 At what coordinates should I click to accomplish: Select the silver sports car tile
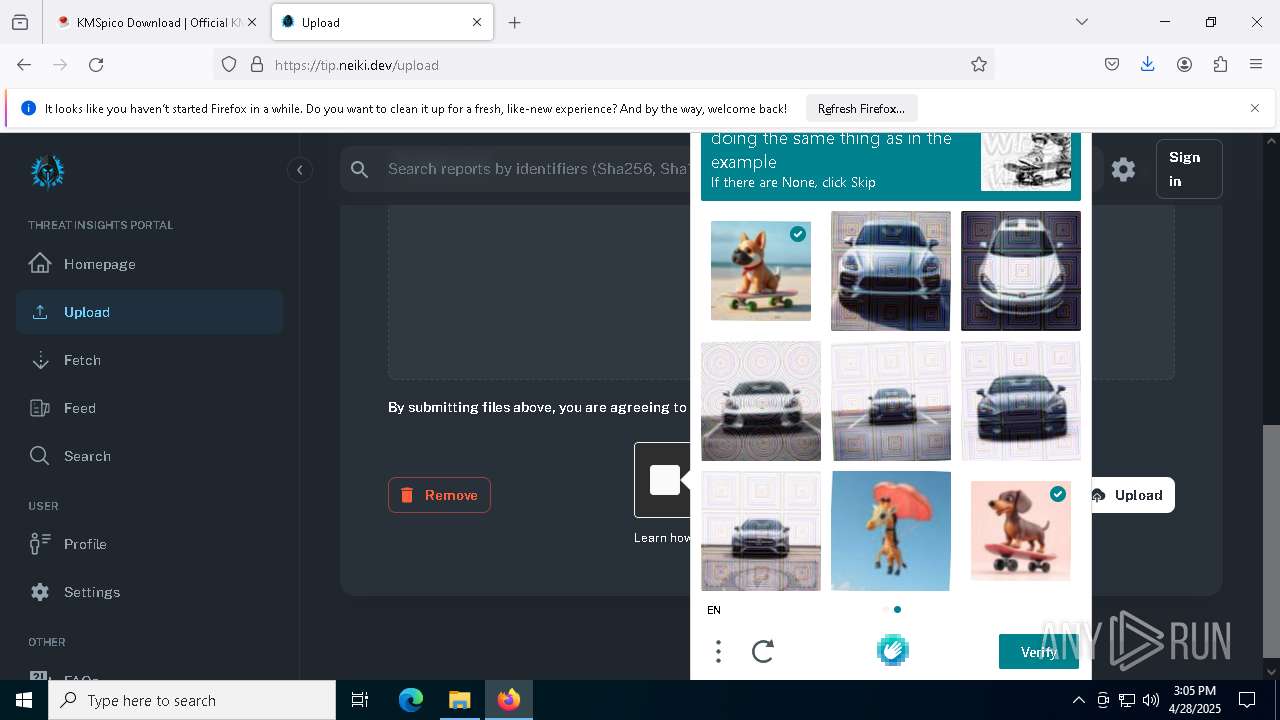coord(761,401)
